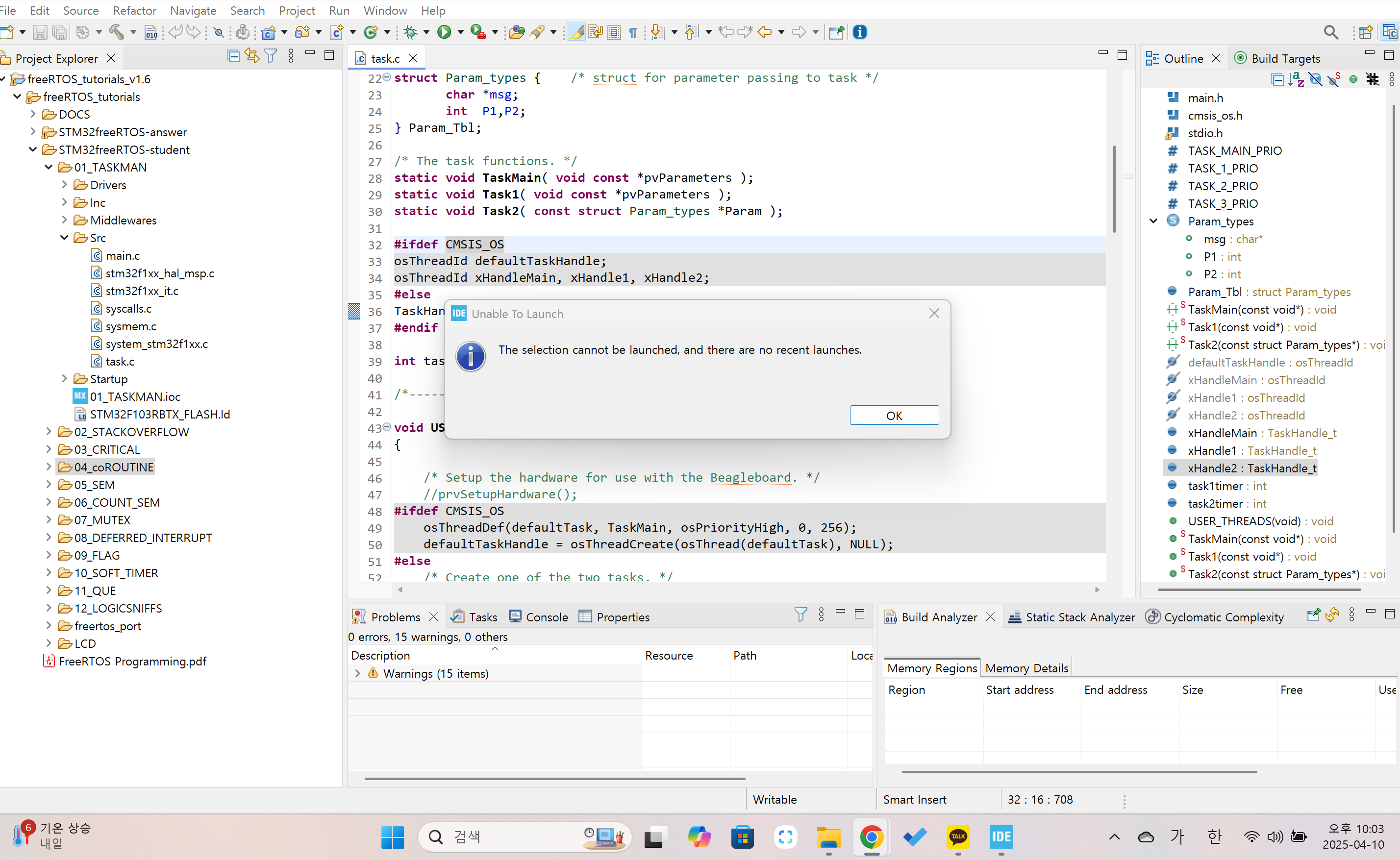Switch to the Memory Details tab

click(1026, 668)
